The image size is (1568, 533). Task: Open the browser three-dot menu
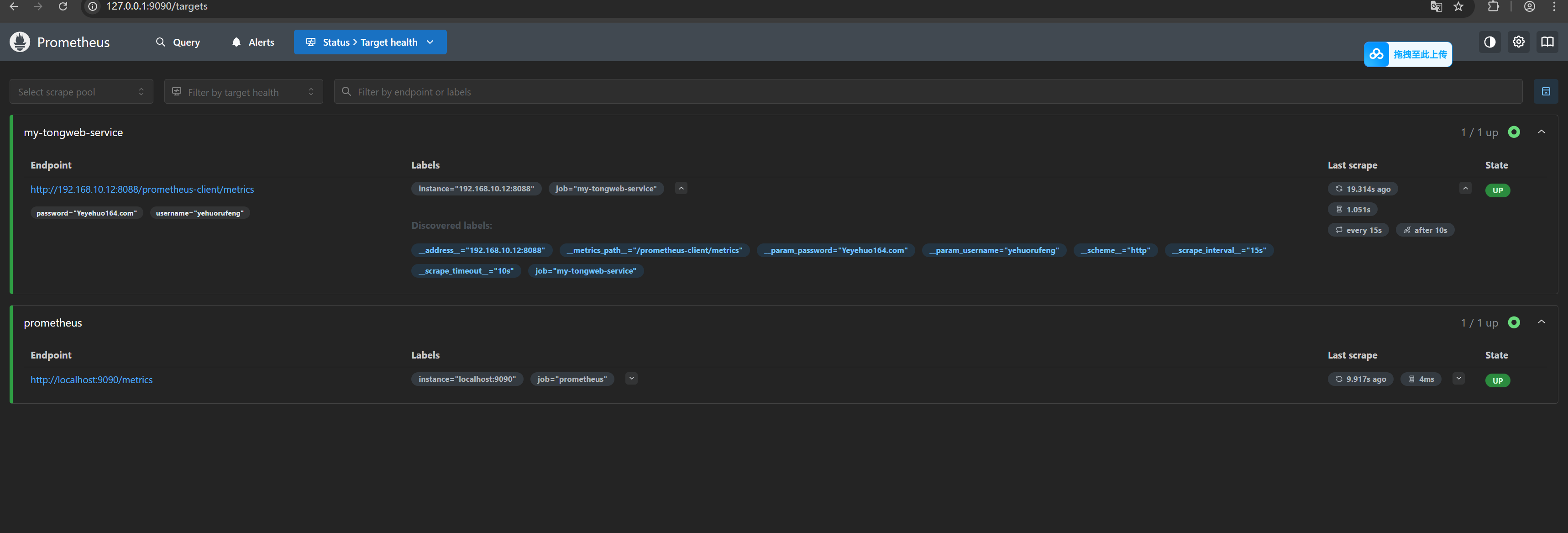1554,7
